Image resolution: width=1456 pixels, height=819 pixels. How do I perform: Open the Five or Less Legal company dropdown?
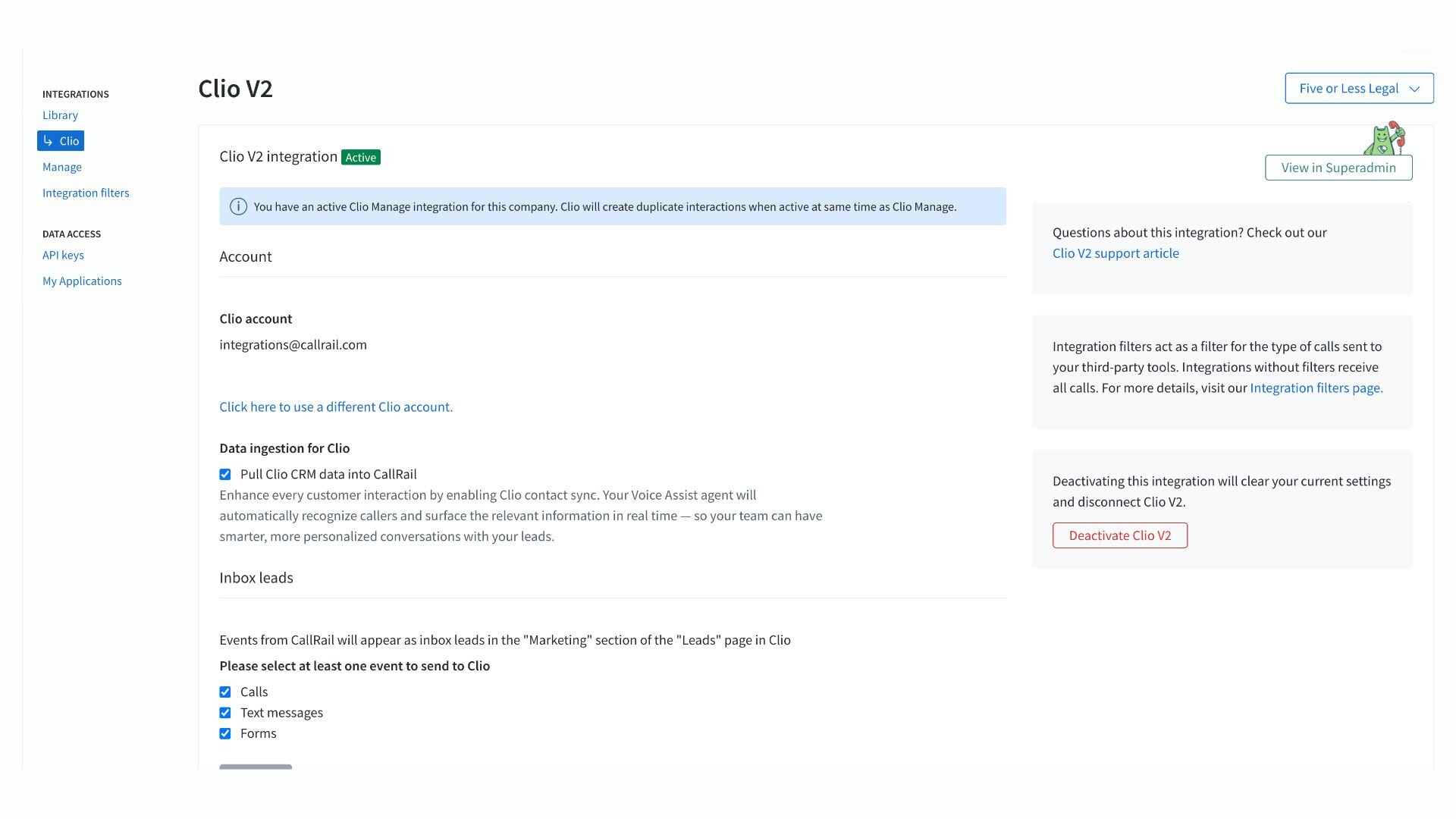point(1359,88)
